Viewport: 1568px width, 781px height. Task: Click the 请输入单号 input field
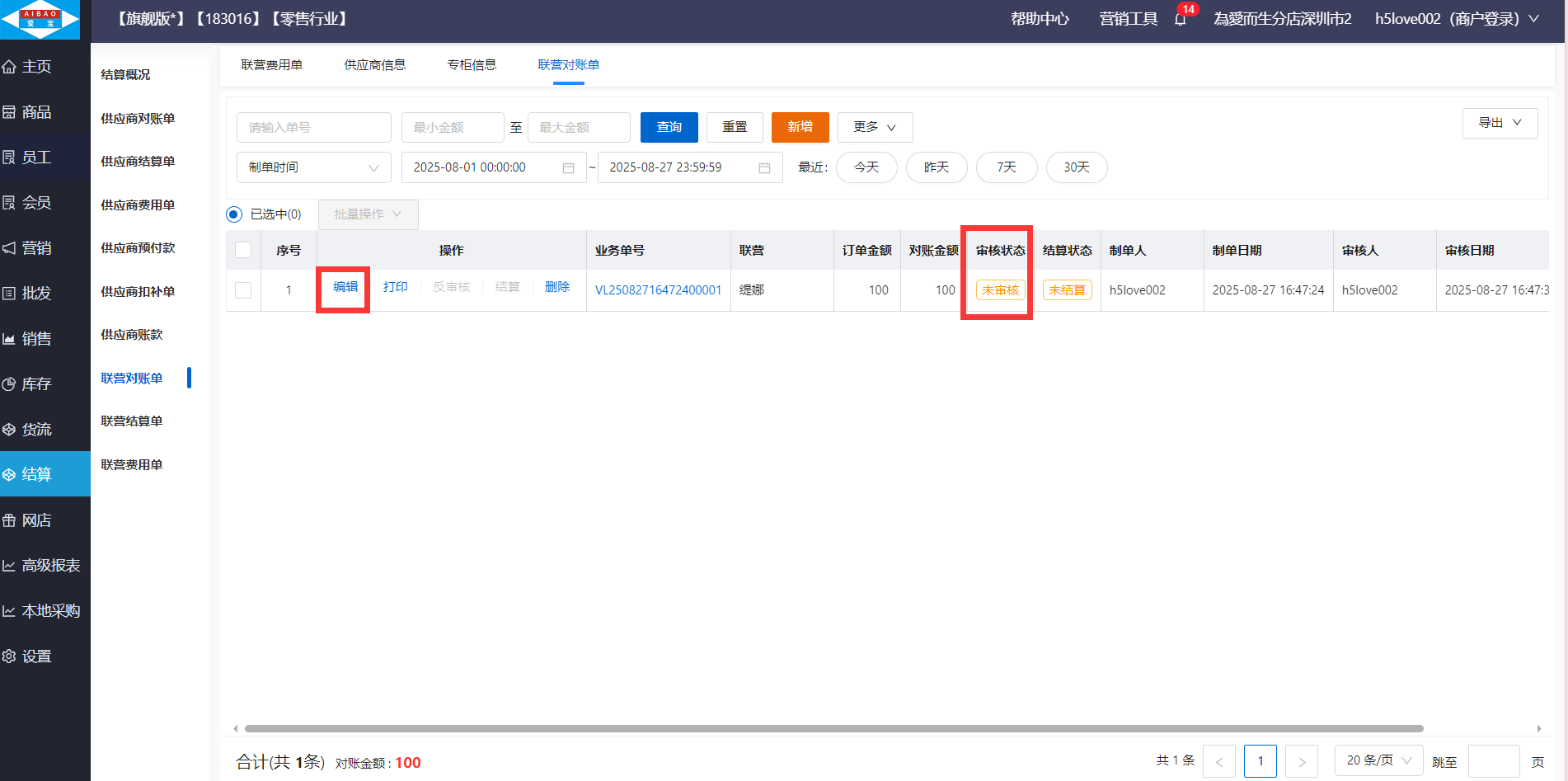(313, 128)
